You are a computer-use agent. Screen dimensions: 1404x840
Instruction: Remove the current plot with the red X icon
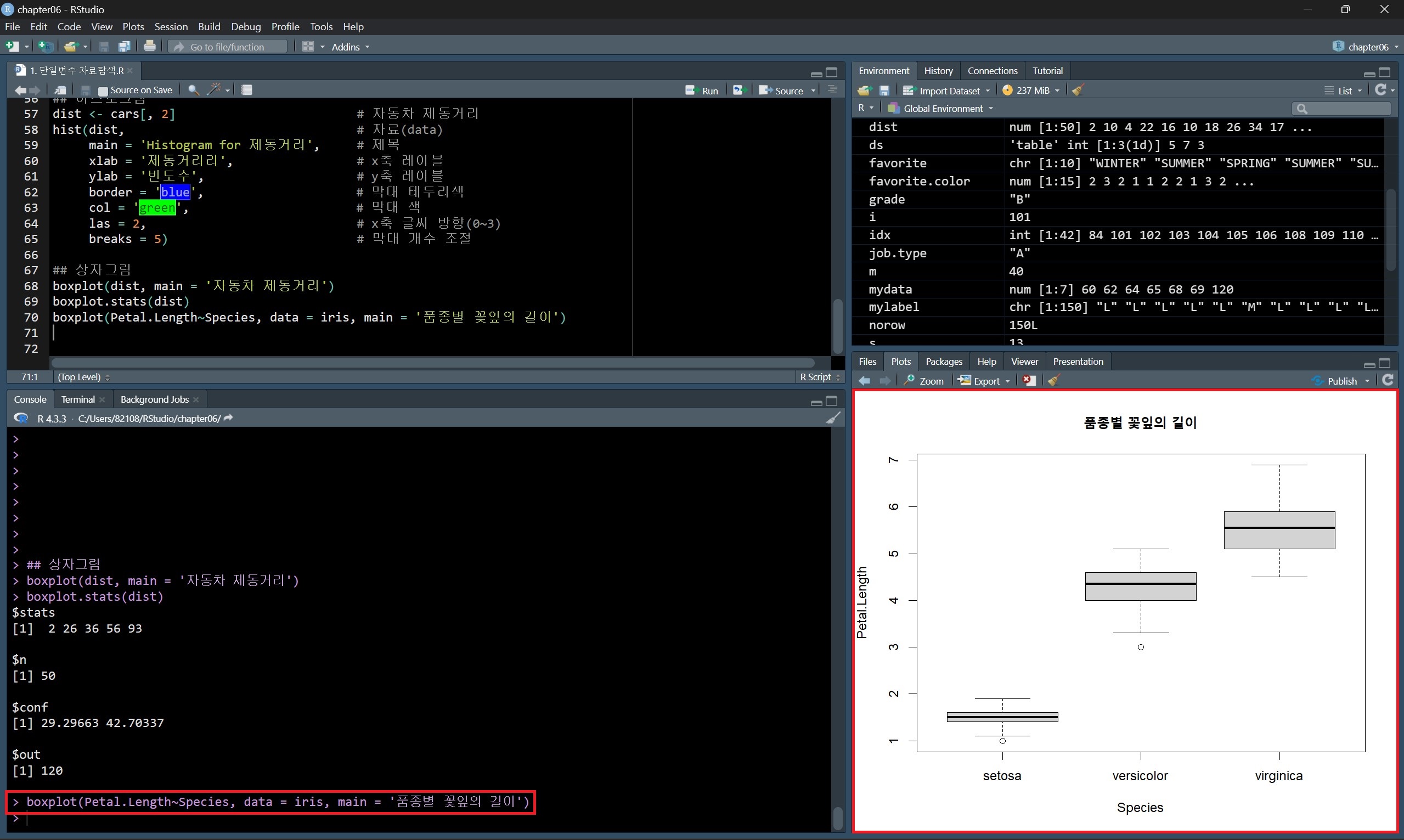point(1029,381)
